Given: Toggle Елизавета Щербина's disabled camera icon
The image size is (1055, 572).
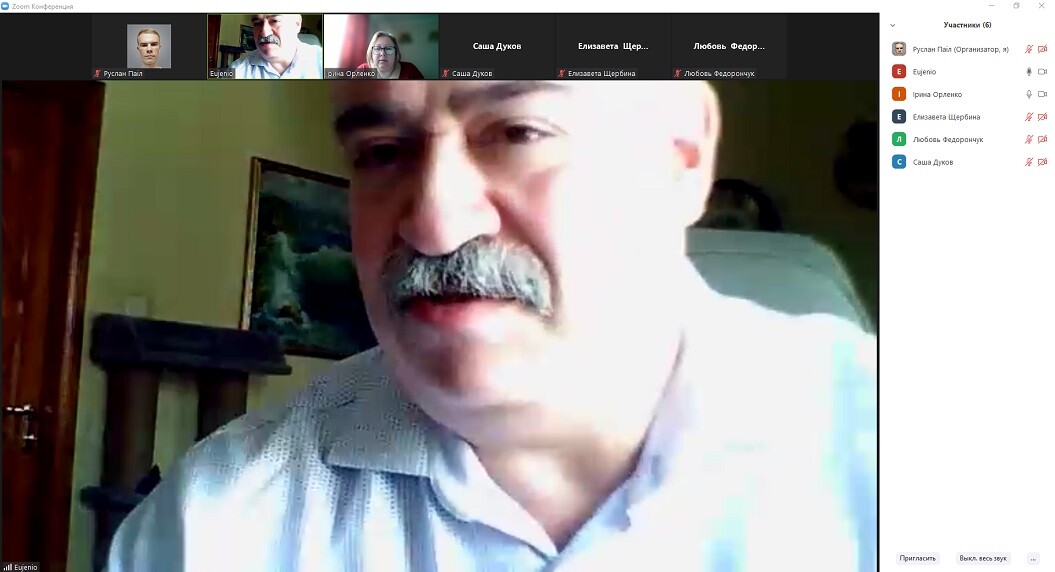Looking at the screenshot, I should click(x=1042, y=117).
